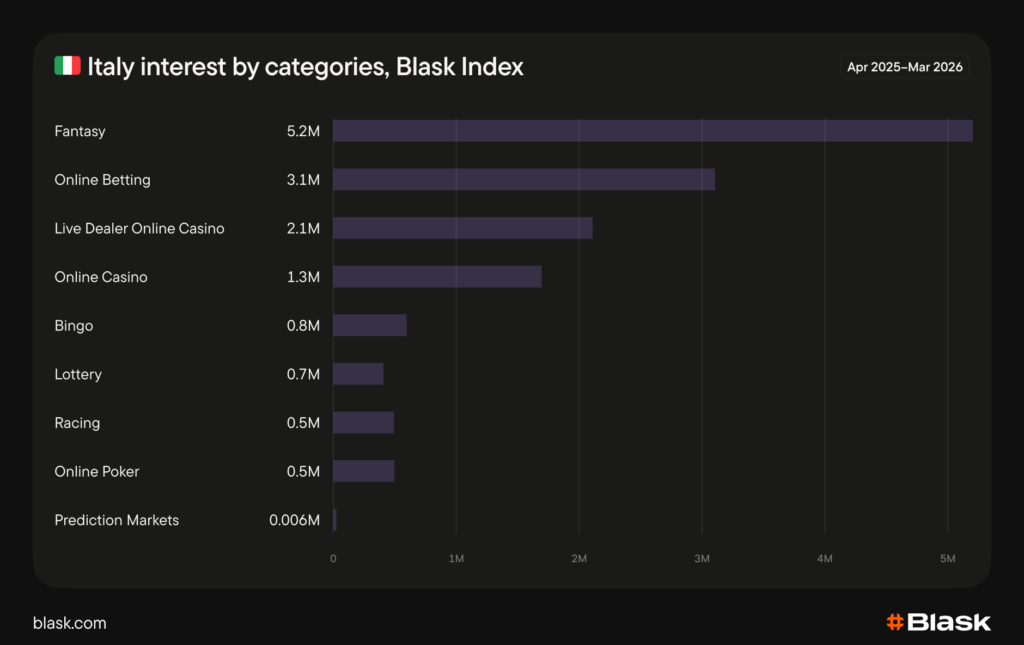
Task: Click the Blask logo in bottom corner
Action: (938, 622)
